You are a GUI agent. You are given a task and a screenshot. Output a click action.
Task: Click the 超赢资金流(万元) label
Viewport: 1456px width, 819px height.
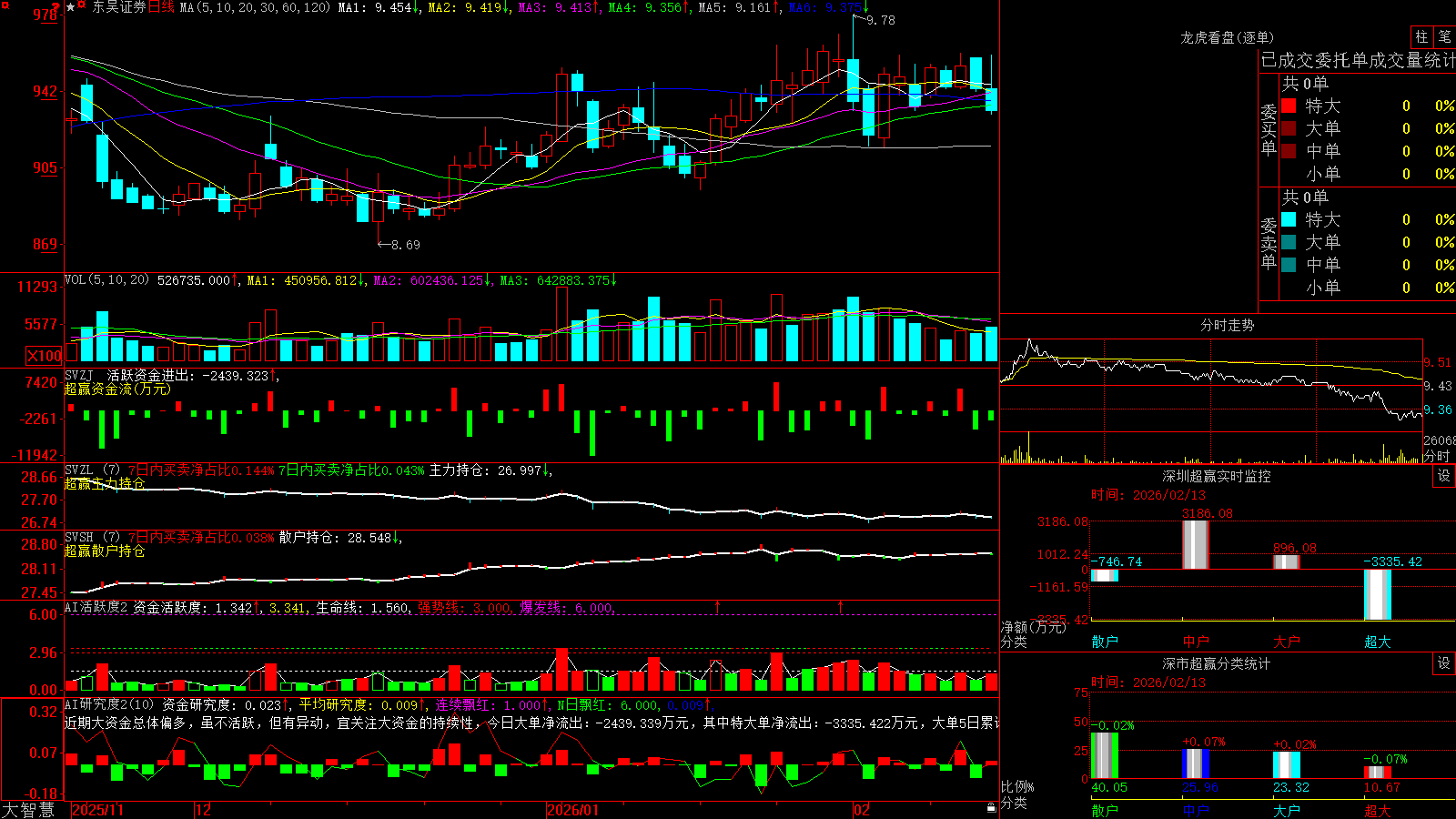(117, 389)
